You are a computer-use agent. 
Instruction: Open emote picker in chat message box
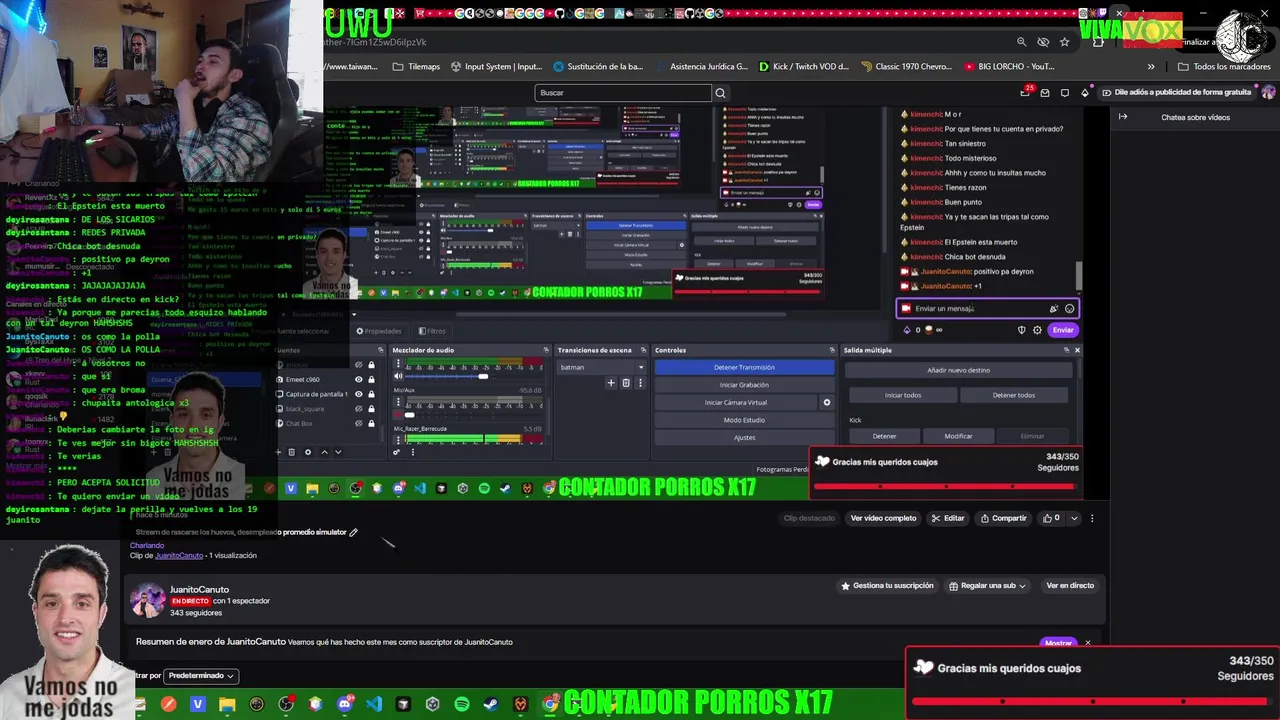[1069, 309]
